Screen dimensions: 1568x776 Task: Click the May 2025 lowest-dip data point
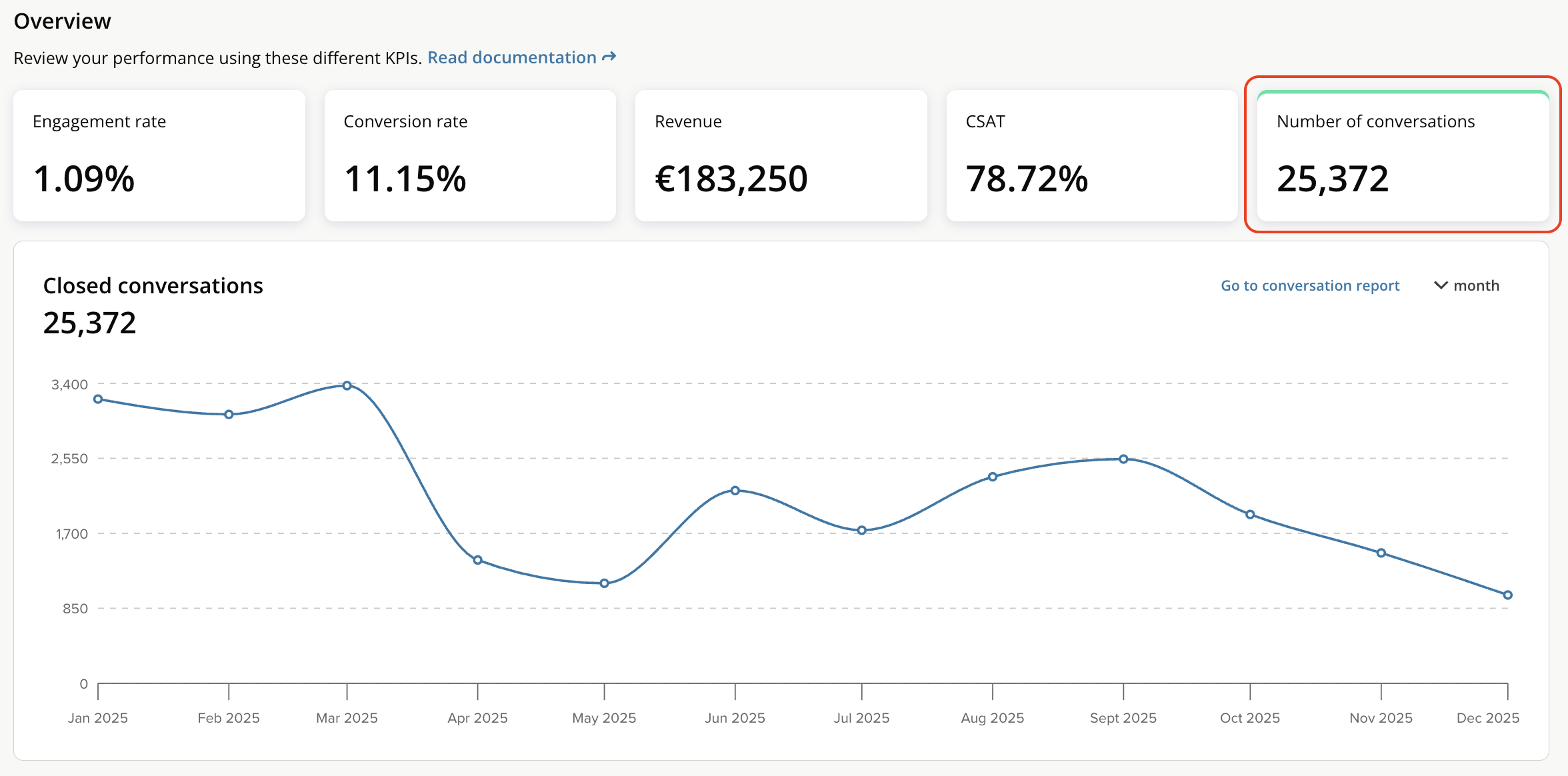(604, 583)
